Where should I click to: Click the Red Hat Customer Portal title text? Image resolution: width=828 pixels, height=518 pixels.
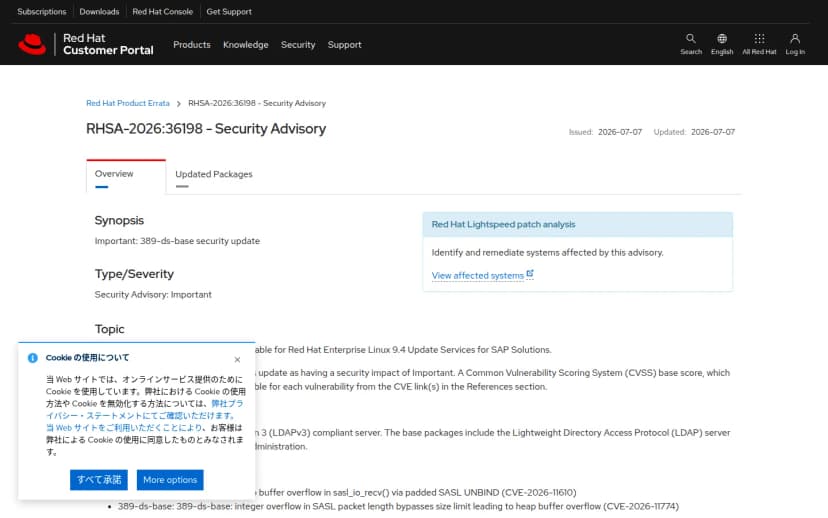[x=108, y=44]
